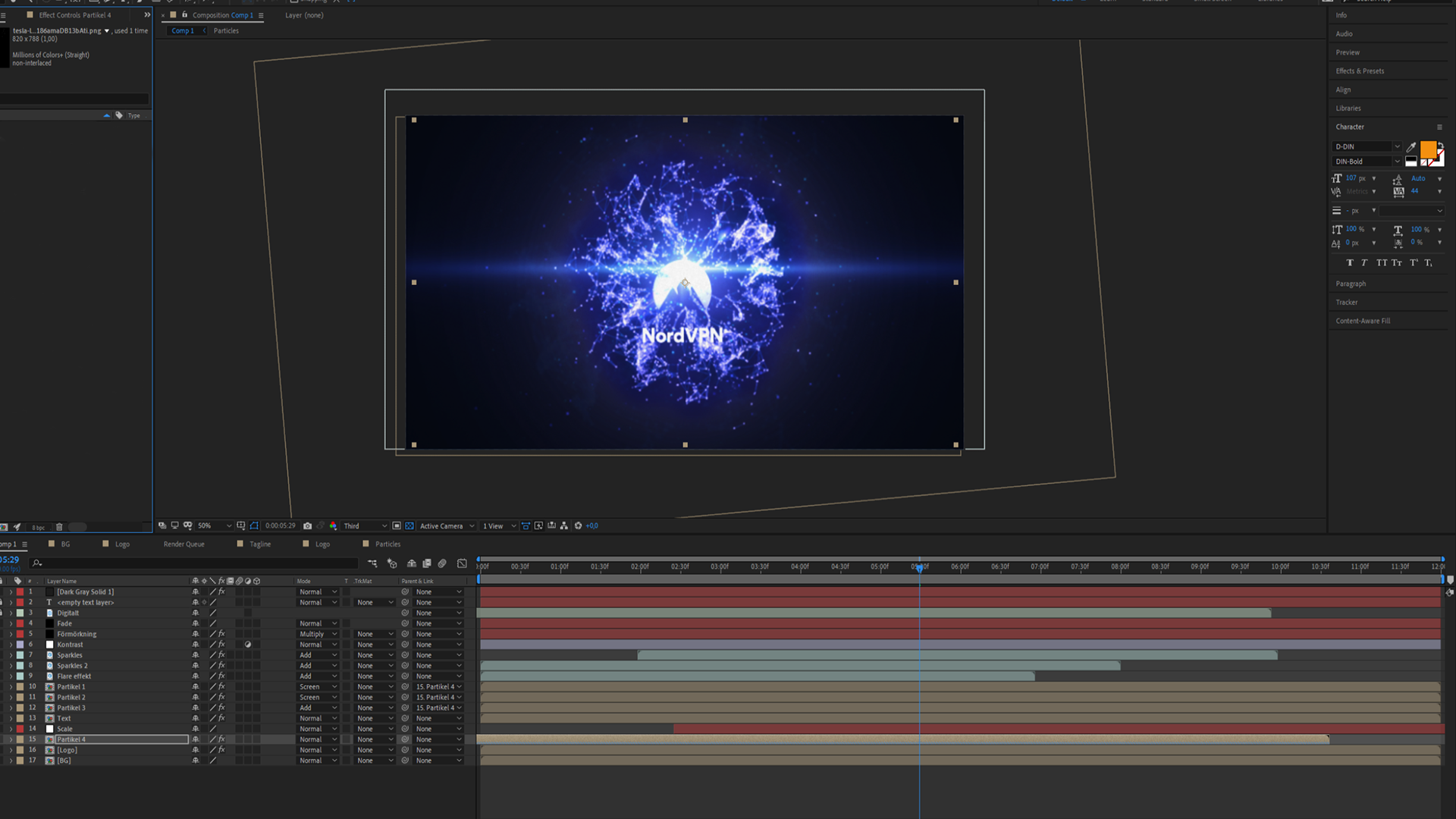
Task: Open blending mode dropdown for Förmörkning layer
Action: click(318, 634)
